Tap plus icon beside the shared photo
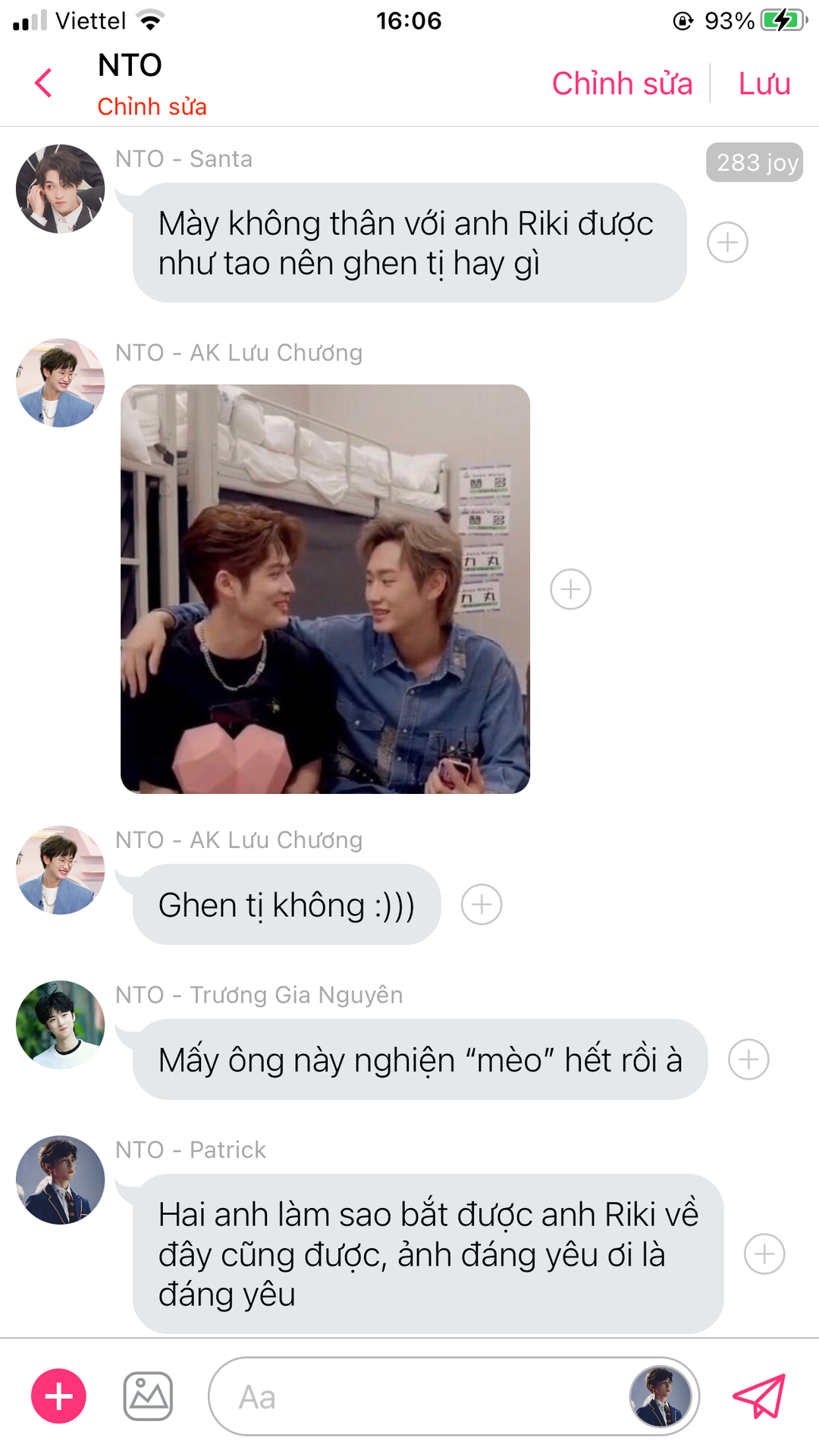The height and width of the screenshot is (1456, 819). pos(570,589)
